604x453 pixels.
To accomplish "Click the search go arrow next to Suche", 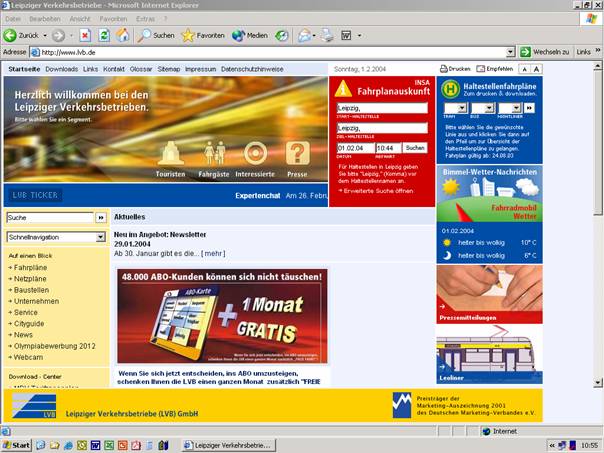I will tap(101, 218).
